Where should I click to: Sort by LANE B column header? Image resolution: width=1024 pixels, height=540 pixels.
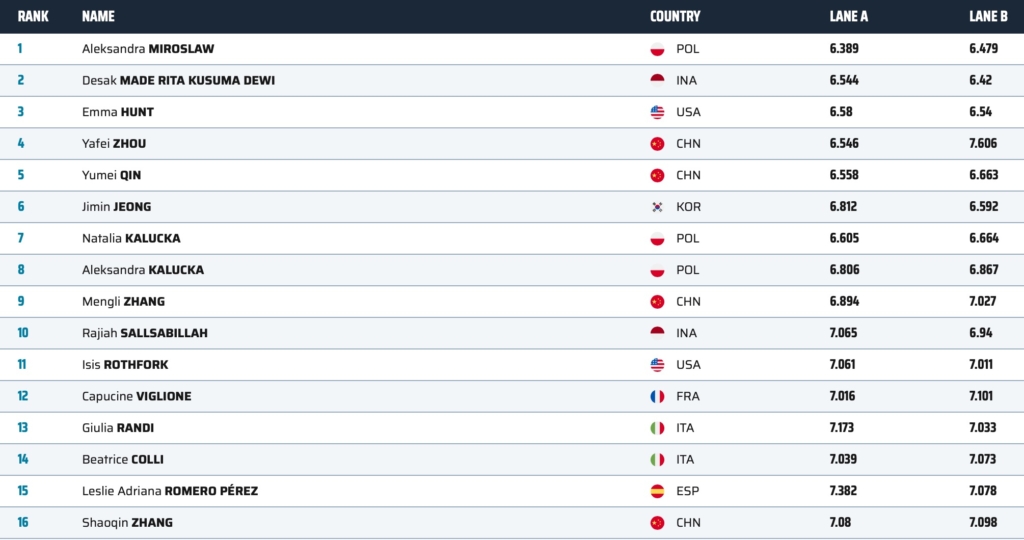[x=988, y=16]
